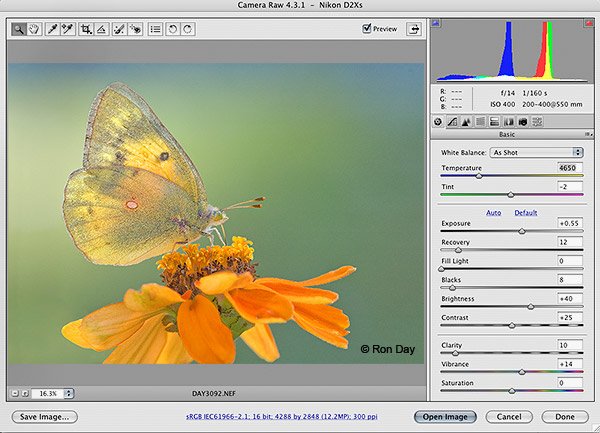Activate the Crop tool

pos(88,30)
